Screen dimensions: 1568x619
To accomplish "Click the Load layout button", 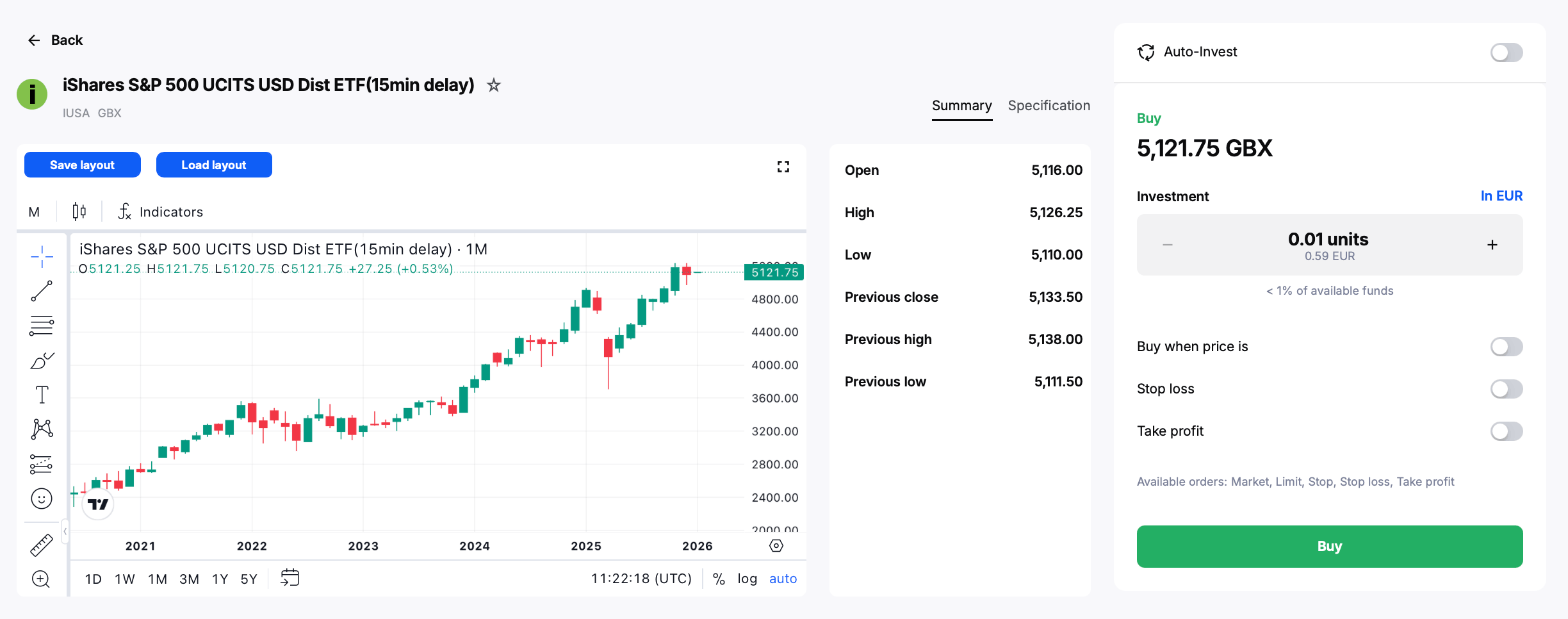I will click(214, 165).
